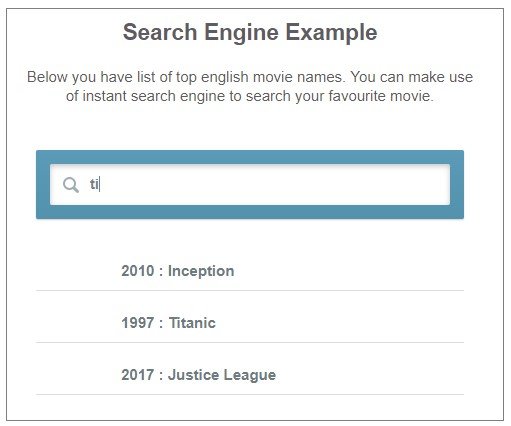
Task: Click the year '2010' in first result
Action: pos(138,271)
